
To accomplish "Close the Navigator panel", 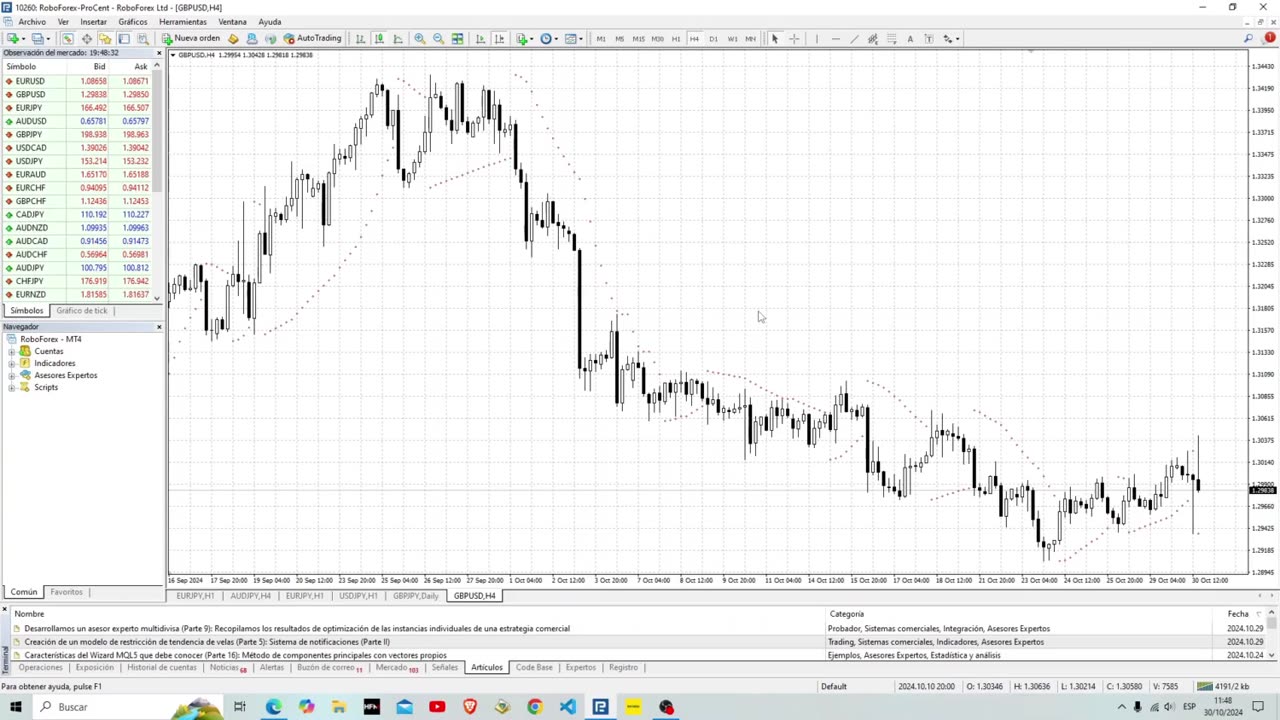I will [x=158, y=327].
